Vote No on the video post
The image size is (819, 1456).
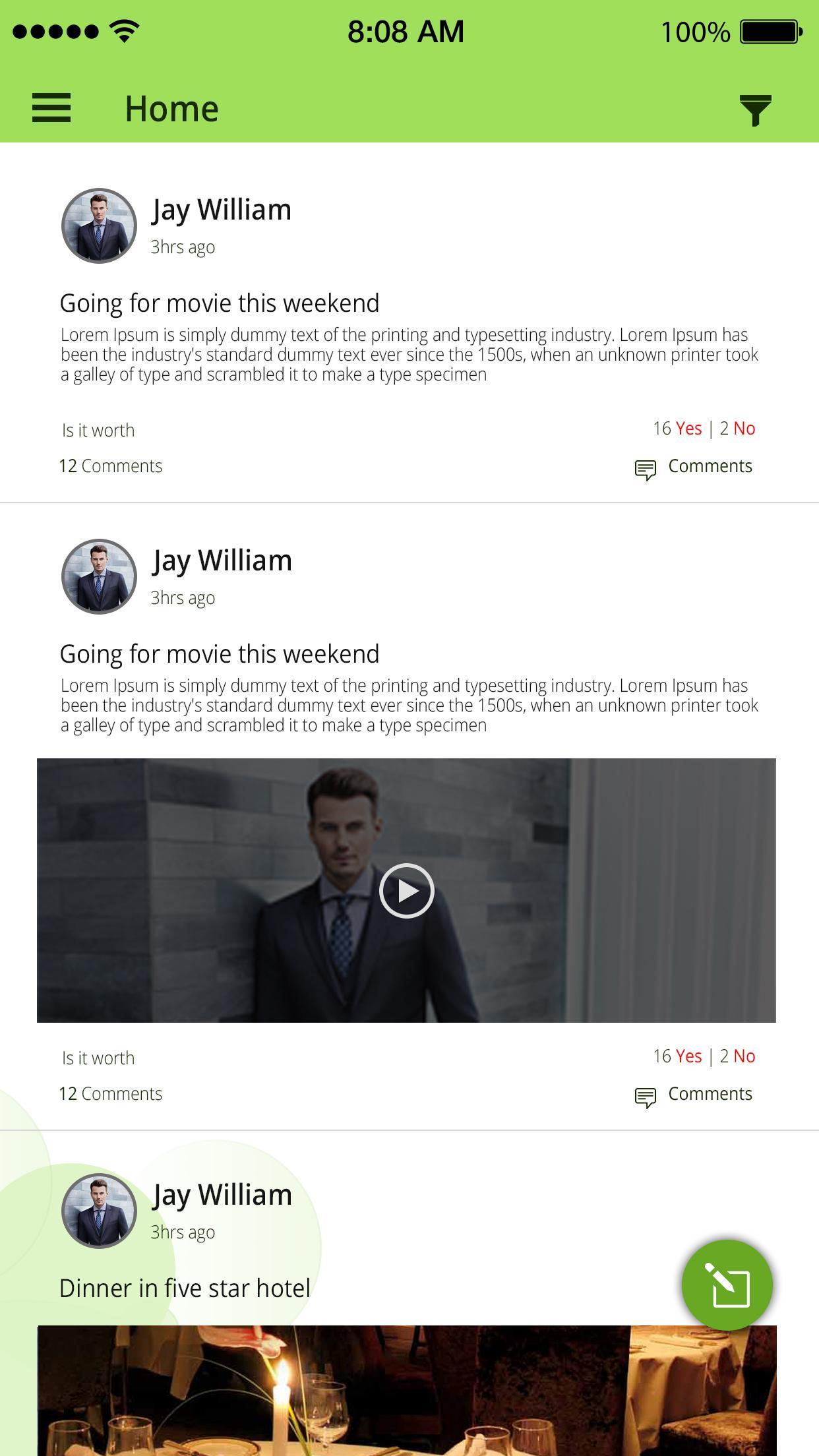(x=744, y=1056)
